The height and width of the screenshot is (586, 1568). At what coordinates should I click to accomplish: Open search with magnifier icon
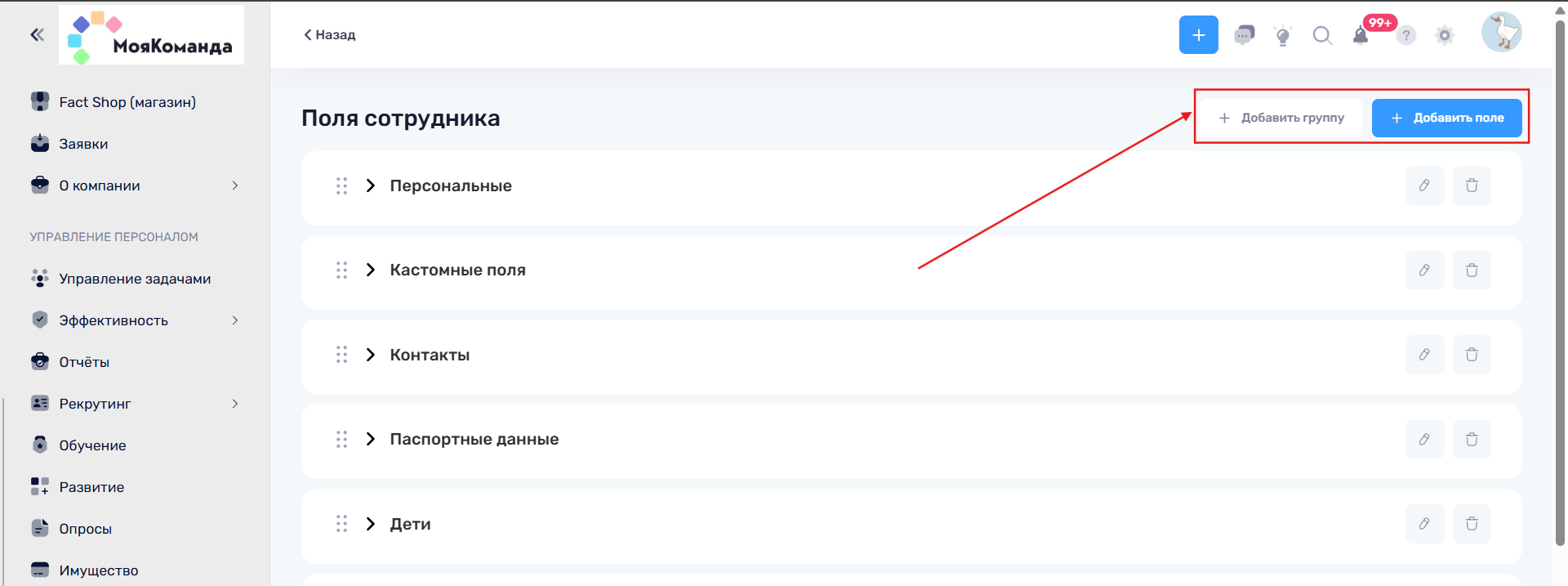click(1322, 35)
